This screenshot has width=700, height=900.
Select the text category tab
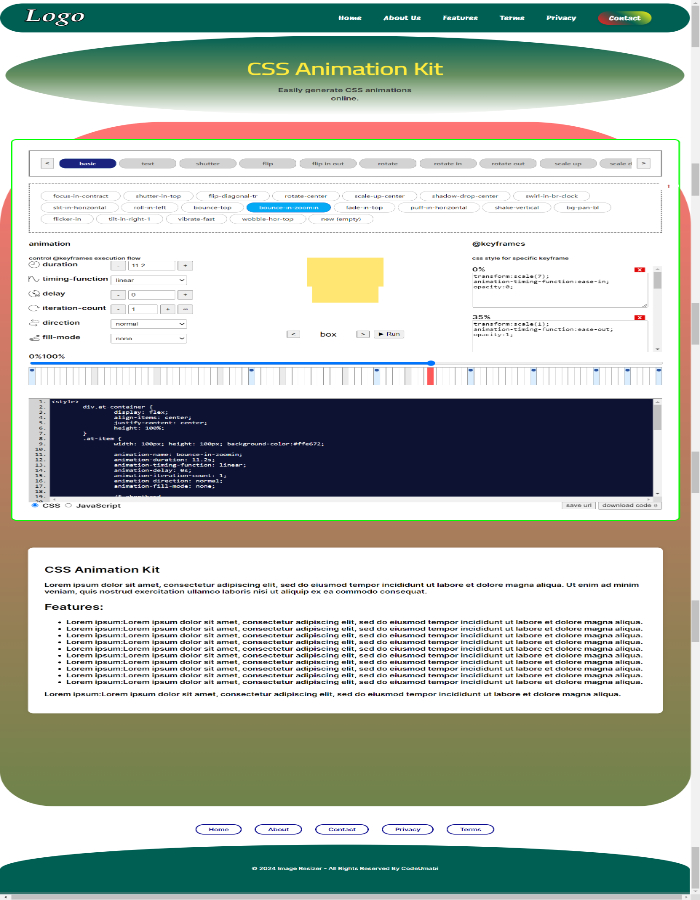point(147,164)
